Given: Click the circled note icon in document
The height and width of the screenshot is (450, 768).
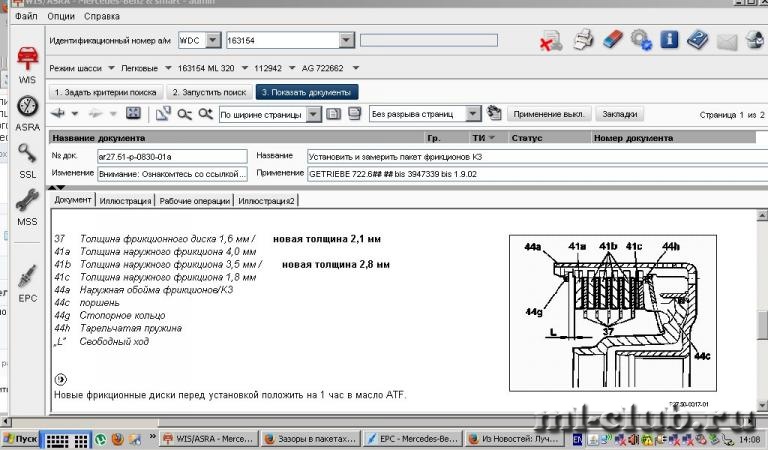Looking at the screenshot, I should pyautogui.click(x=61, y=379).
